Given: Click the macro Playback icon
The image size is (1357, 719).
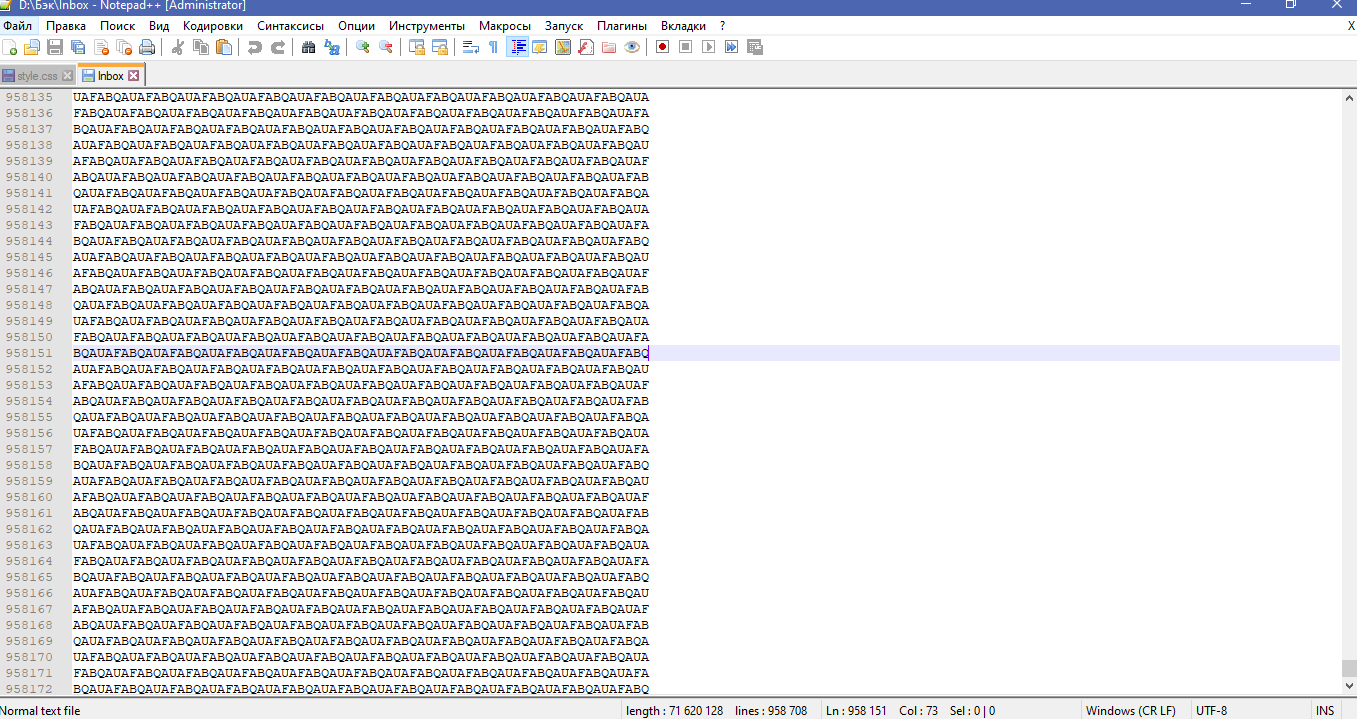Looking at the screenshot, I should pos(708,47).
